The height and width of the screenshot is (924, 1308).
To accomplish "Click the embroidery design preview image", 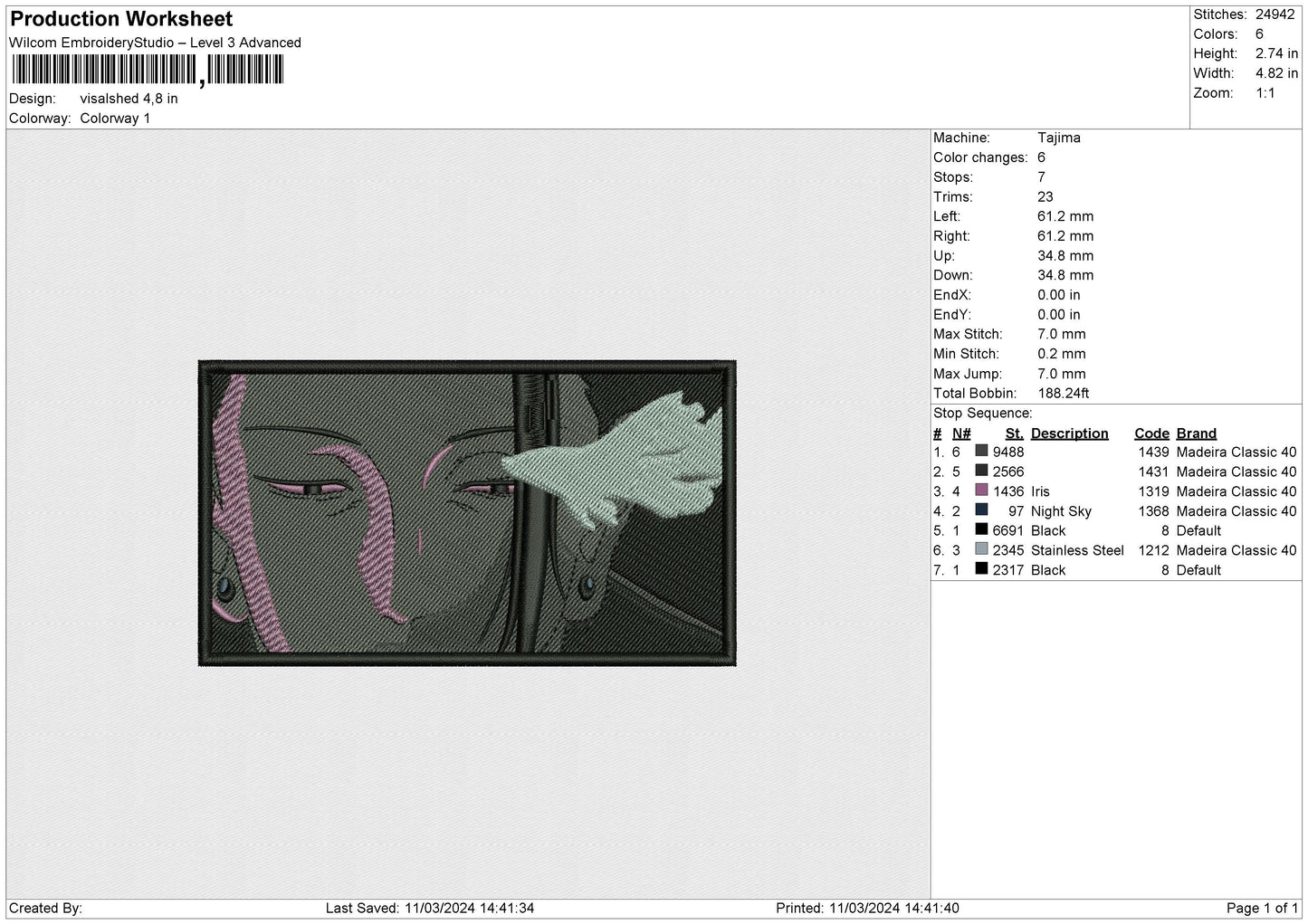I will pyautogui.click(x=467, y=513).
